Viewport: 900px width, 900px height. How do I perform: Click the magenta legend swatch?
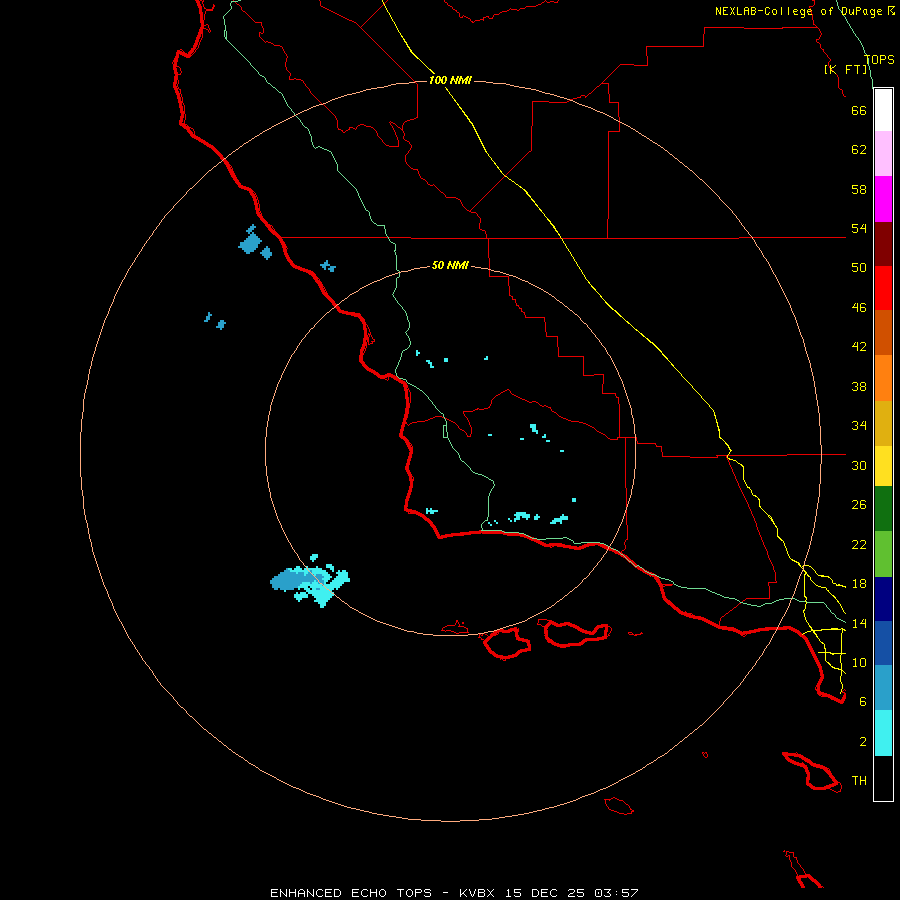coord(883,199)
